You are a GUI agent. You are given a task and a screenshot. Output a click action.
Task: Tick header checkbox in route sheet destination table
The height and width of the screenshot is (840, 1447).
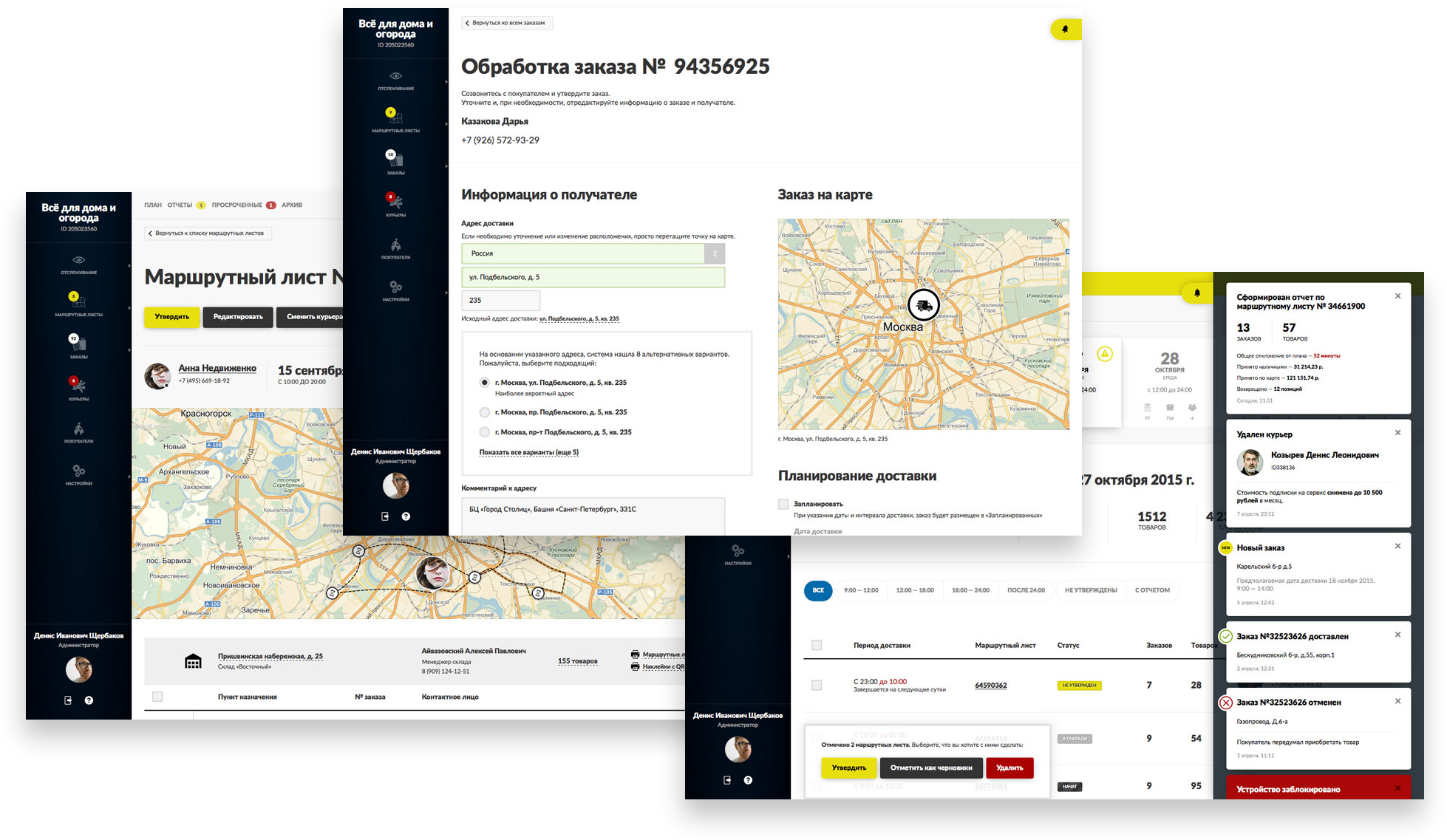pyautogui.click(x=157, y=697)
